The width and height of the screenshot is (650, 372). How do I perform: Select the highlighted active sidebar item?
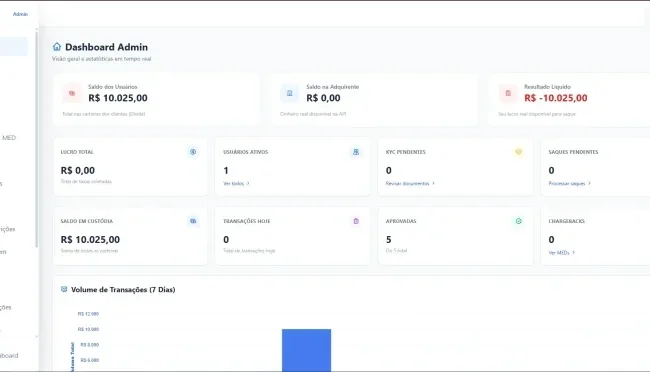14,46
